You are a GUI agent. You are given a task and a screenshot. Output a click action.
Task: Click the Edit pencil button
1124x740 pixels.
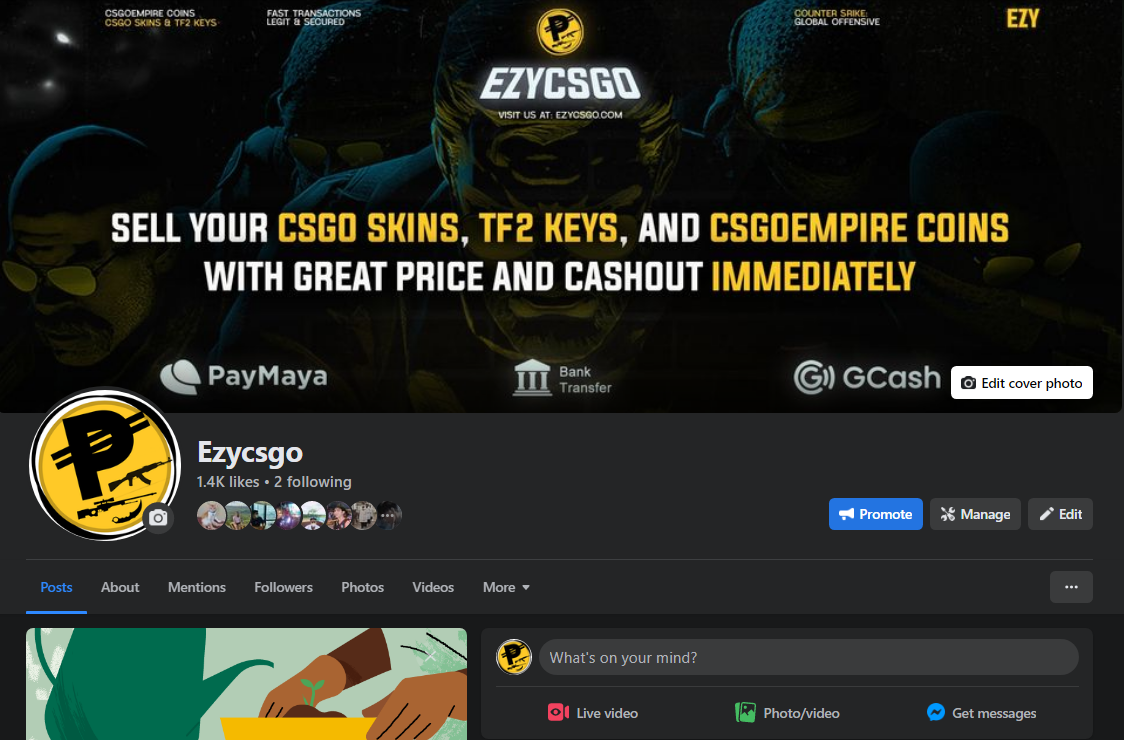1060,514
